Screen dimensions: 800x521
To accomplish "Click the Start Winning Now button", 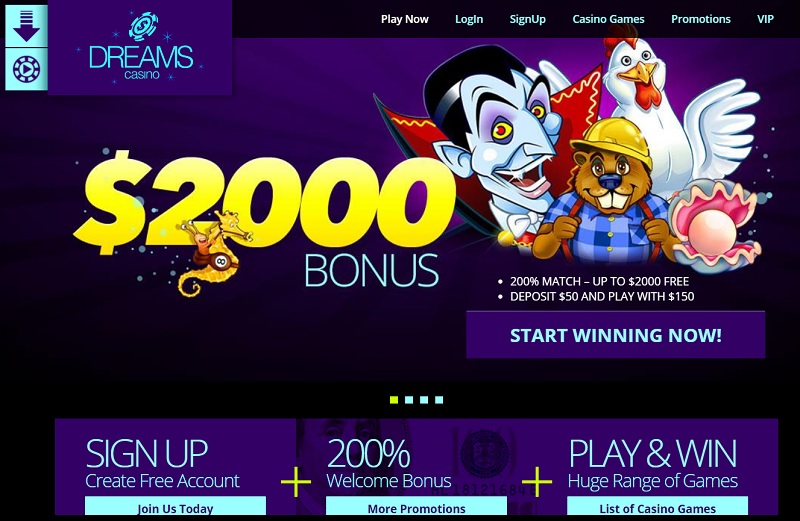I will pos(616,335).
